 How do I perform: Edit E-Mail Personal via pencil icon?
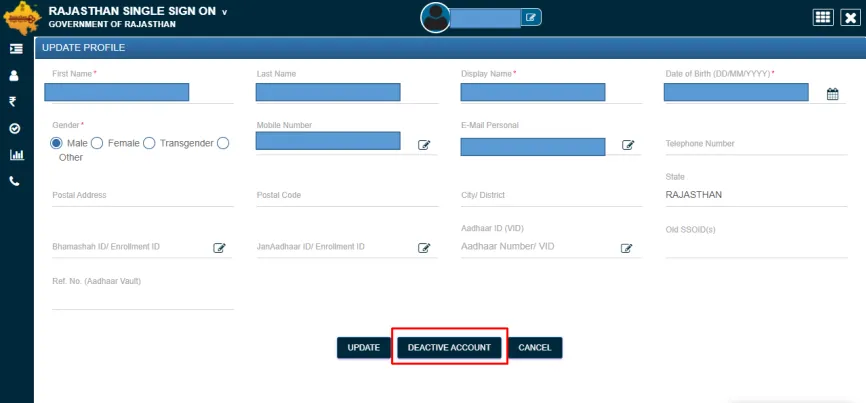pyautogui.click(x=628, y=145)
